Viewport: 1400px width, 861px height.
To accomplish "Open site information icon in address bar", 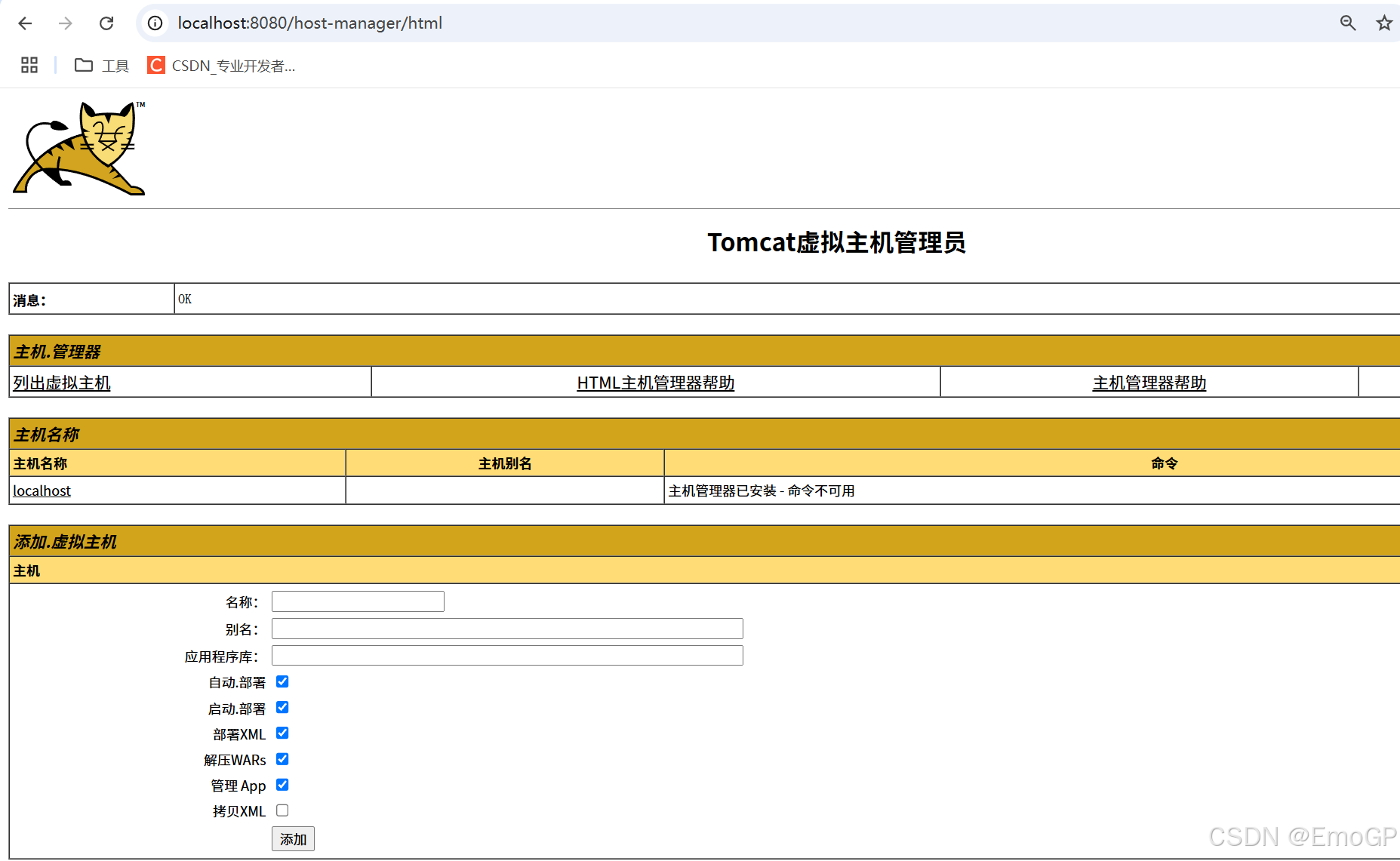I will [155, 23].
